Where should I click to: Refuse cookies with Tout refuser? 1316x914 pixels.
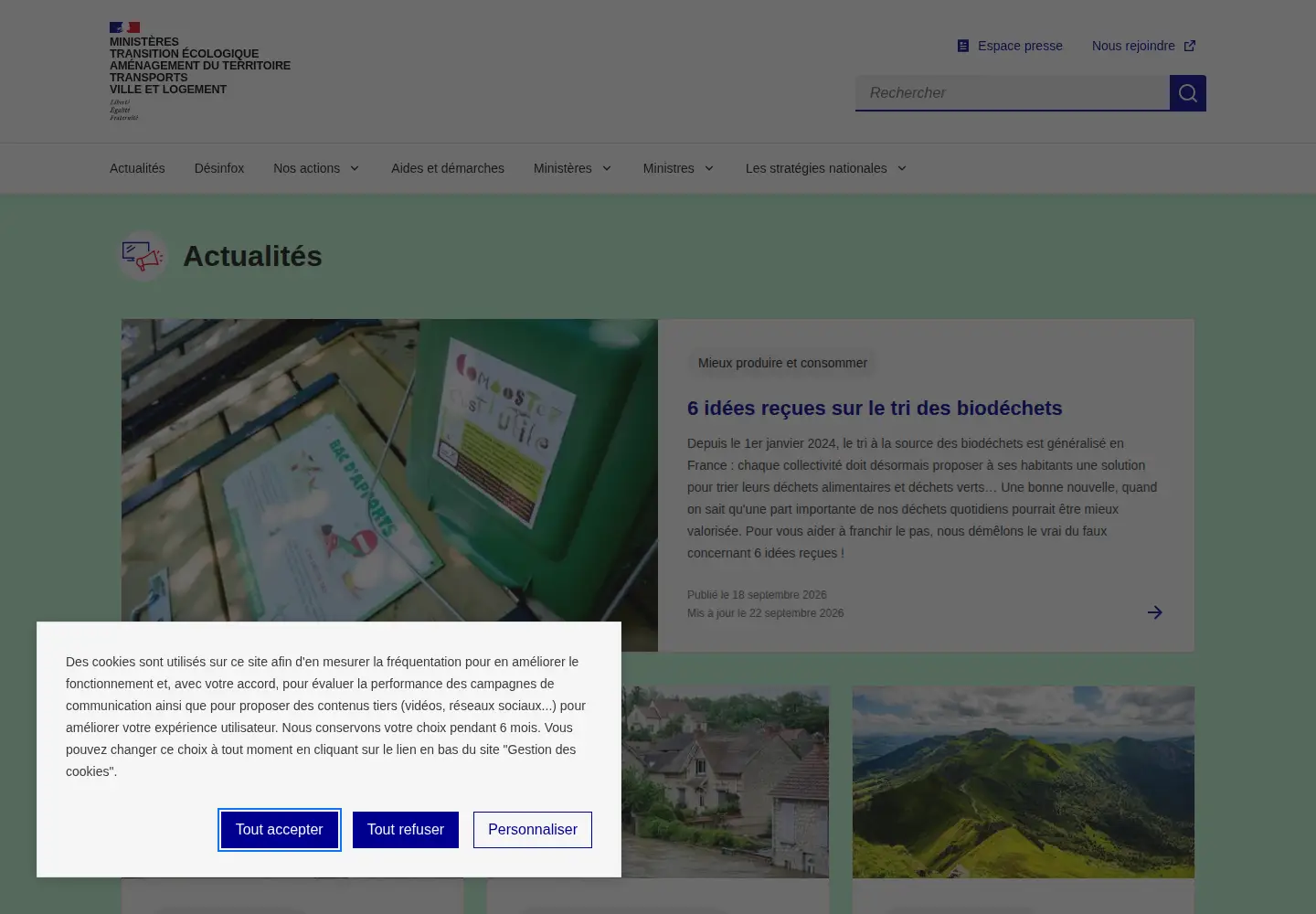(x=406, y=830)
